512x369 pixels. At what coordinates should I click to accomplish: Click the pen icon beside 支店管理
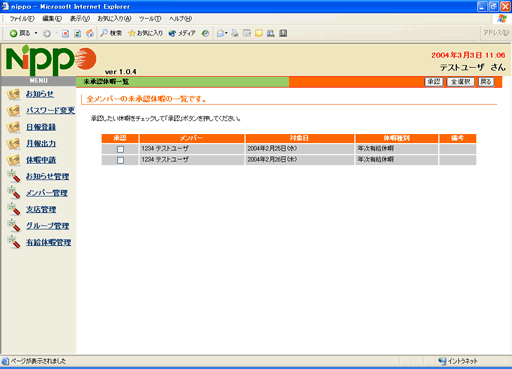click(x=14, y=209)
